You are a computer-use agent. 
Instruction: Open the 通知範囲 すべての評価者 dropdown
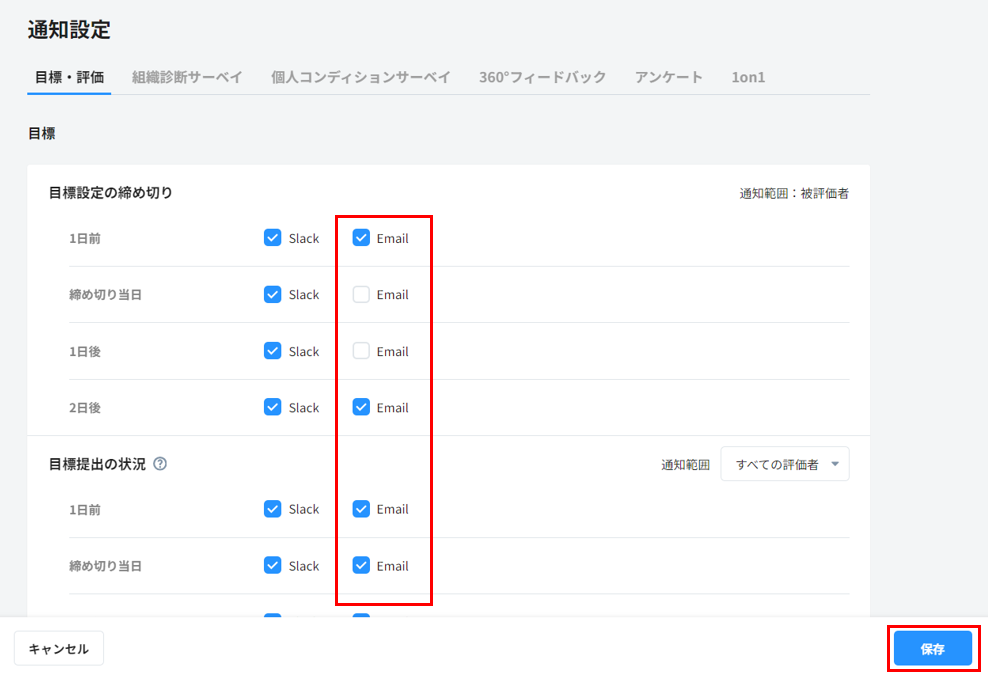click(x=784, y=464)
